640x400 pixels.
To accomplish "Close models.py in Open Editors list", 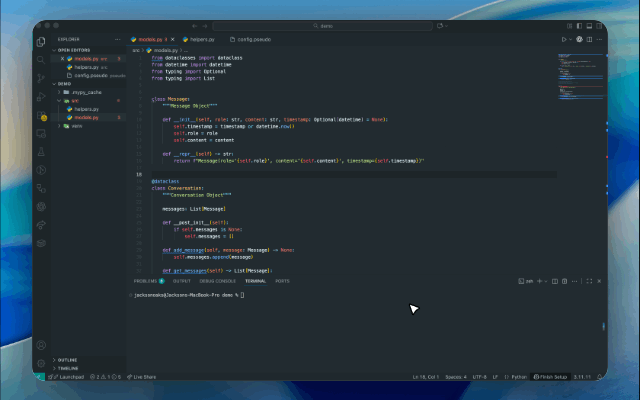I will click(62, 59).
